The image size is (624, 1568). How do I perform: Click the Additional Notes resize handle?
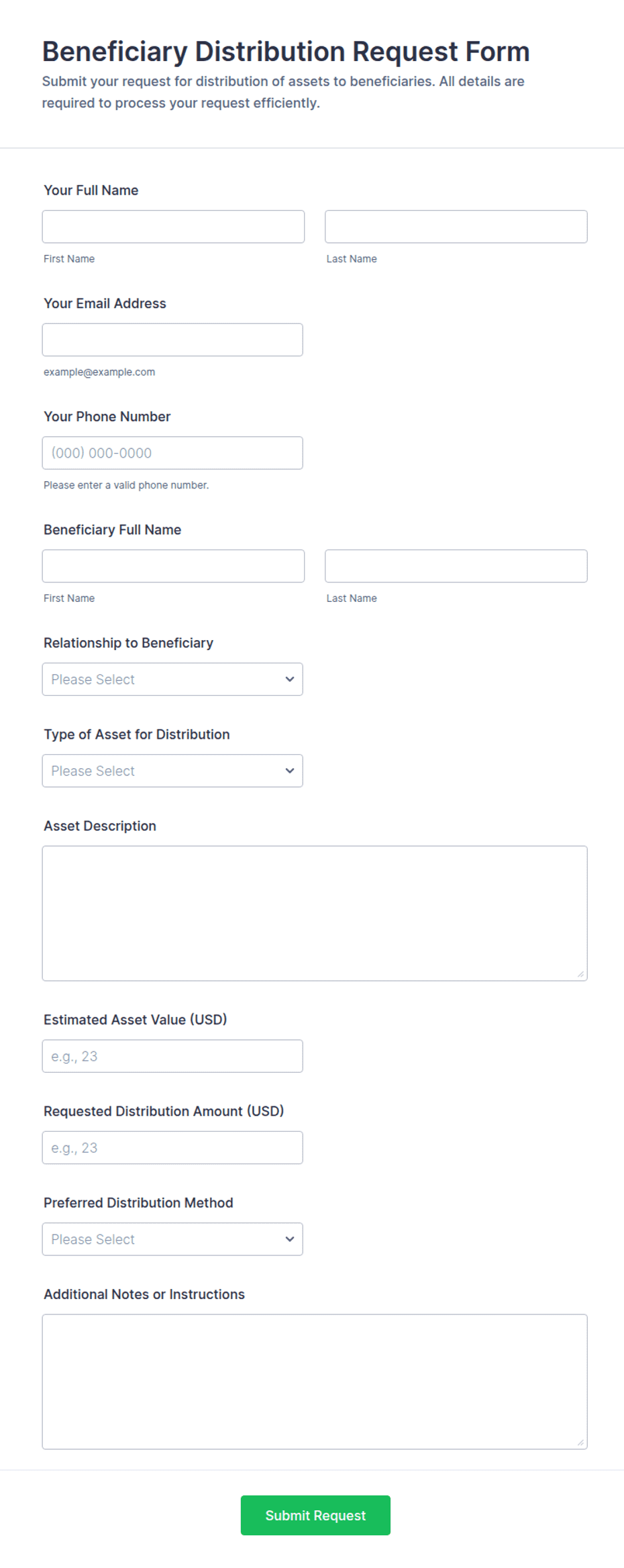(x=581, y=1443)
